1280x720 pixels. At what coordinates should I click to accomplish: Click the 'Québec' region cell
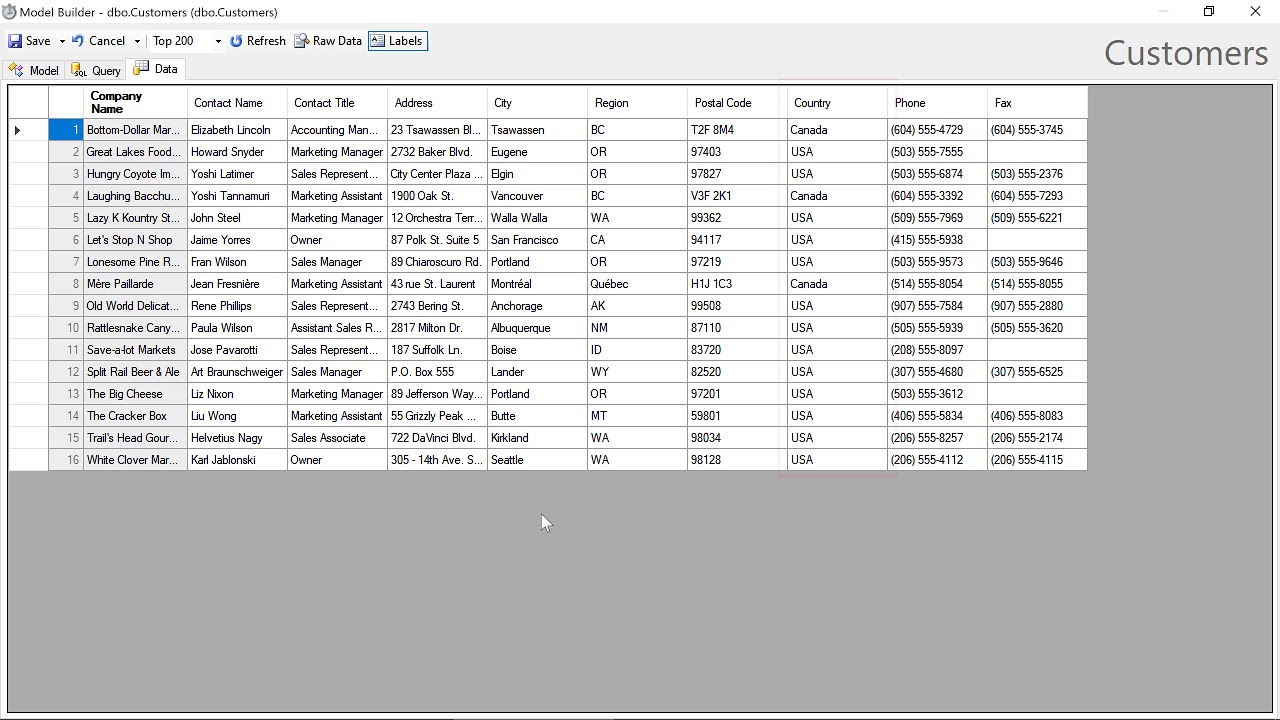637,284
